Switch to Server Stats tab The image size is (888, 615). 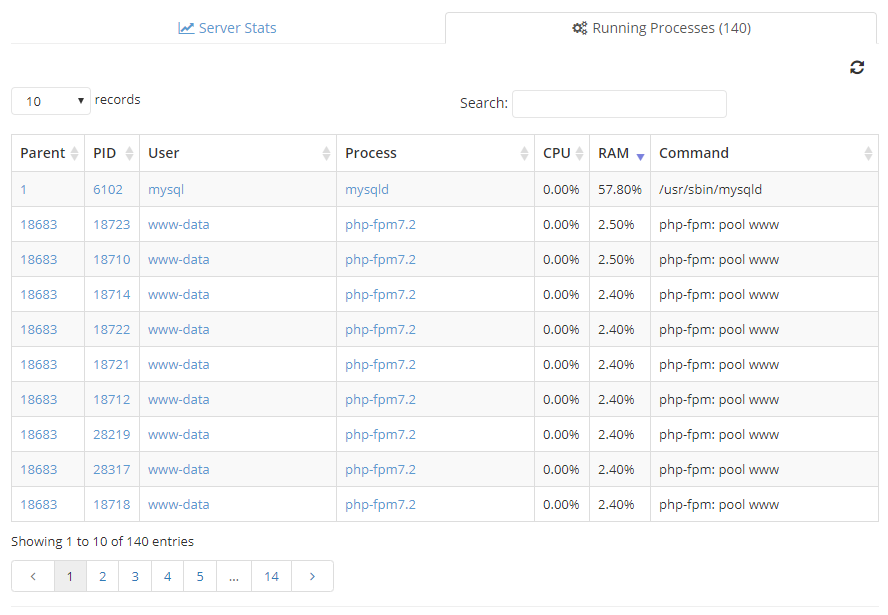(227, 28)
